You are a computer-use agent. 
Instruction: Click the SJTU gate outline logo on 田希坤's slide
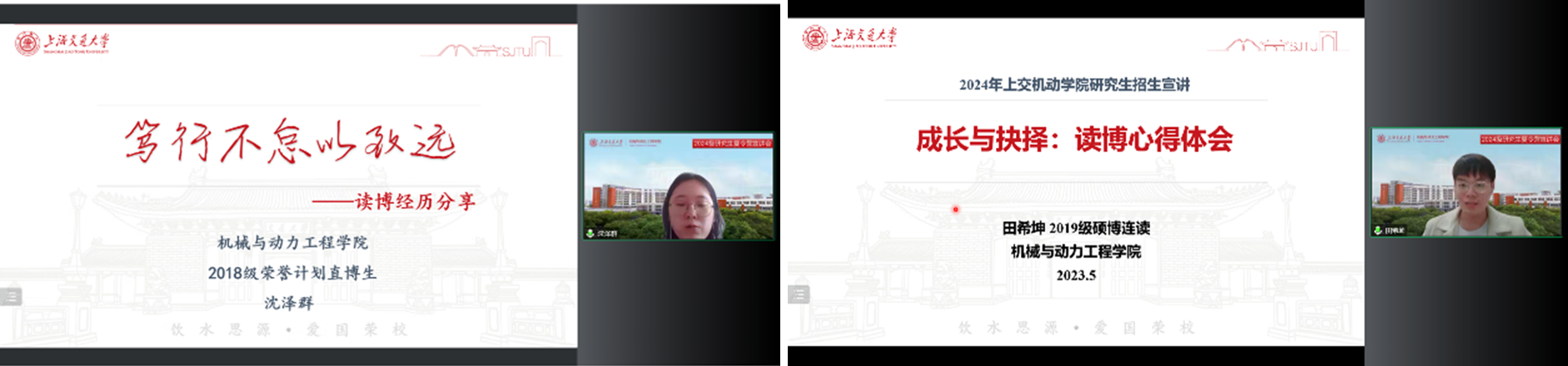pyautogui.click(x=1283, y=42)
